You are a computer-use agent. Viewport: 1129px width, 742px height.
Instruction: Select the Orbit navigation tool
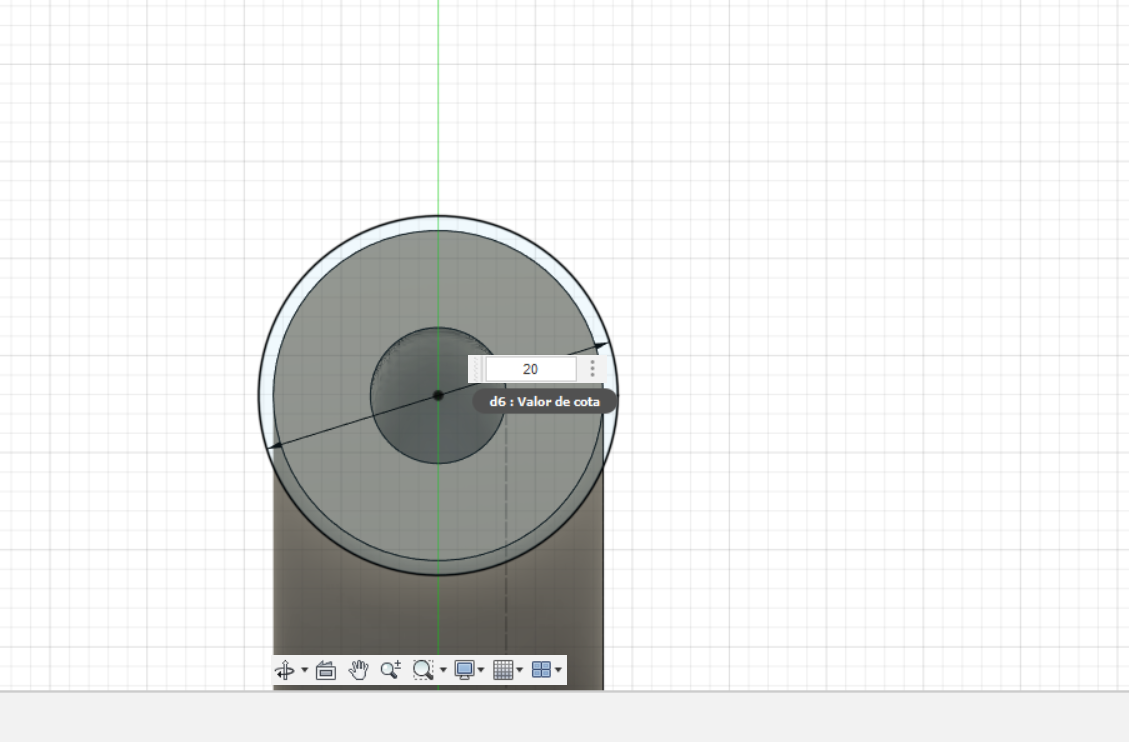284,670
